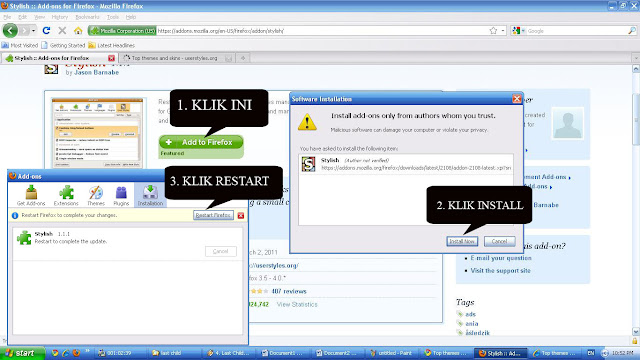Dismiss the restart notification red X

[241, 216]
